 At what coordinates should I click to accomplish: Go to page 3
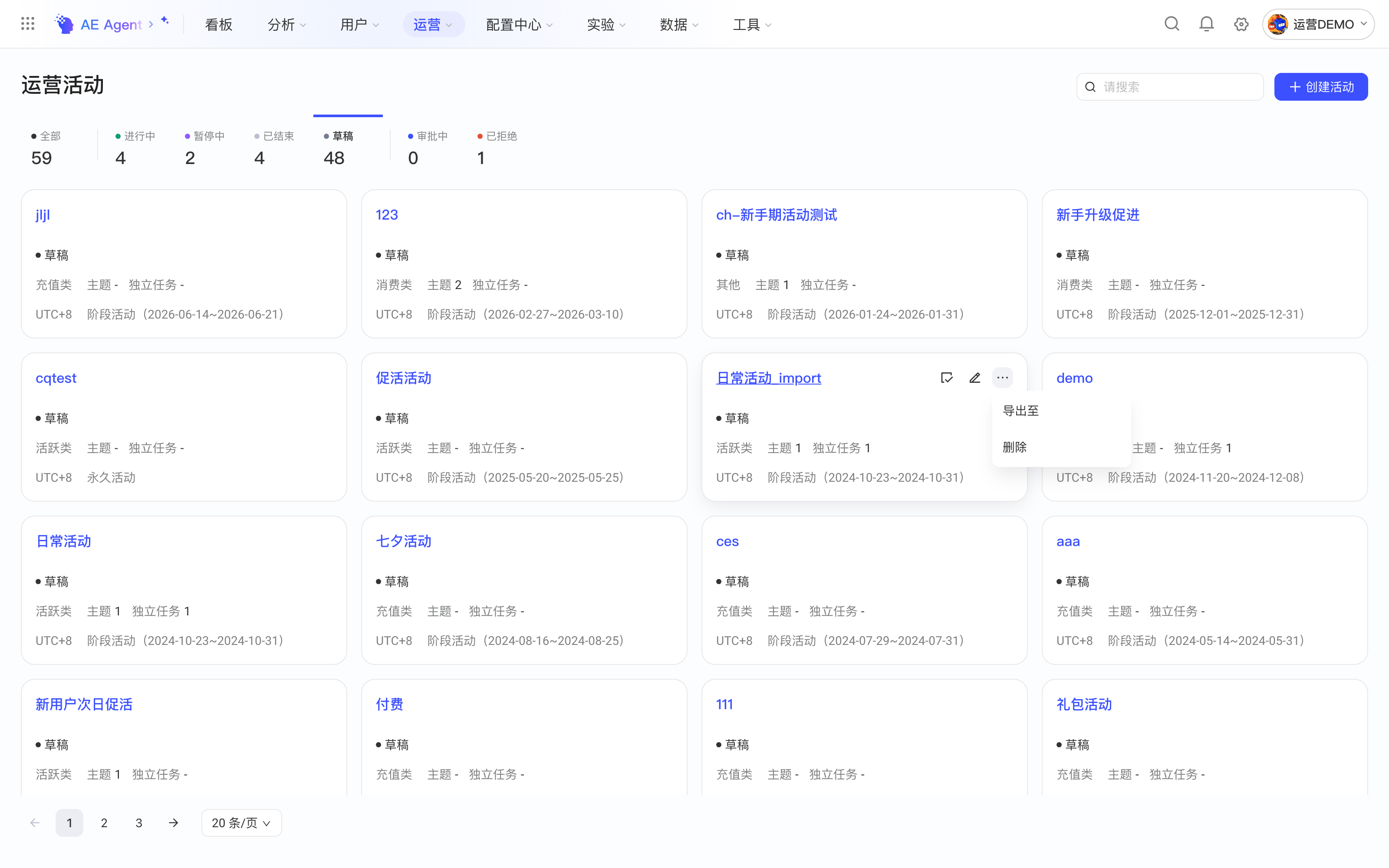pos(139,823)
